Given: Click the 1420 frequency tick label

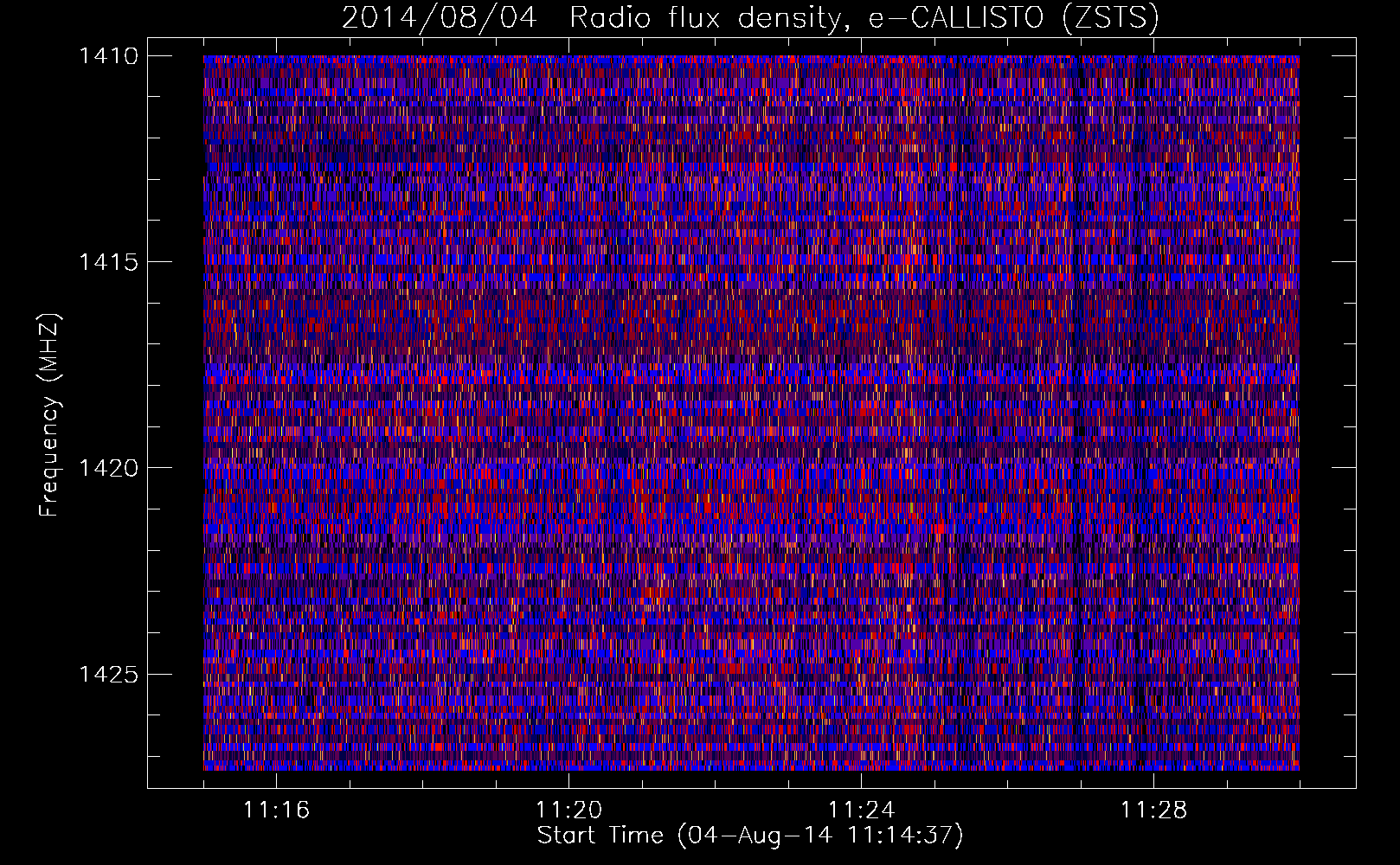Looking at the screenshot, I should click(108, 468).
